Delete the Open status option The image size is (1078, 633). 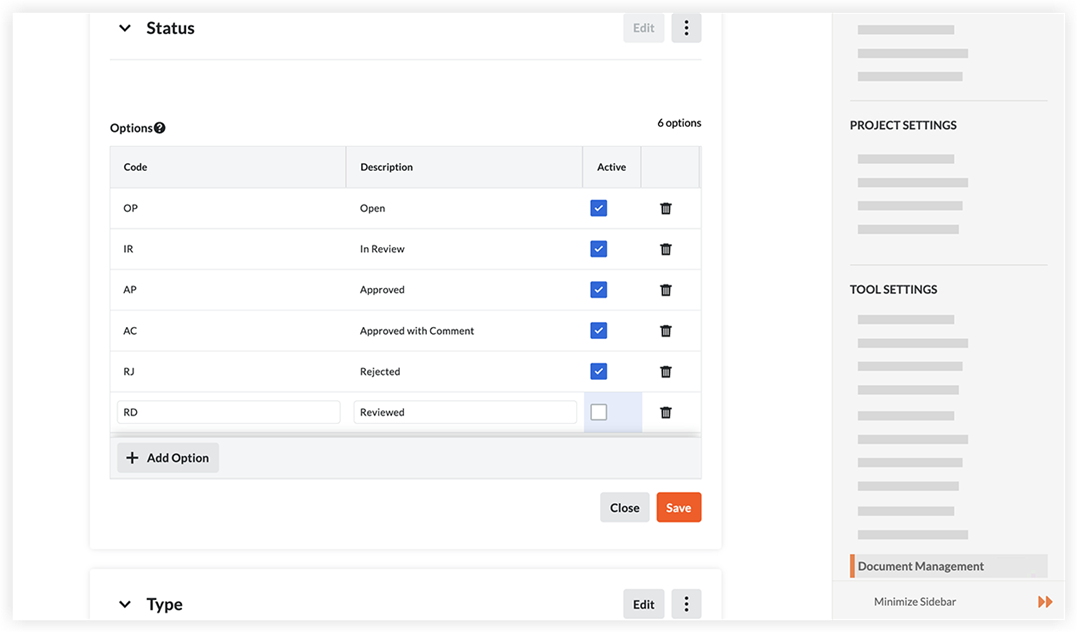pos(666,208)
